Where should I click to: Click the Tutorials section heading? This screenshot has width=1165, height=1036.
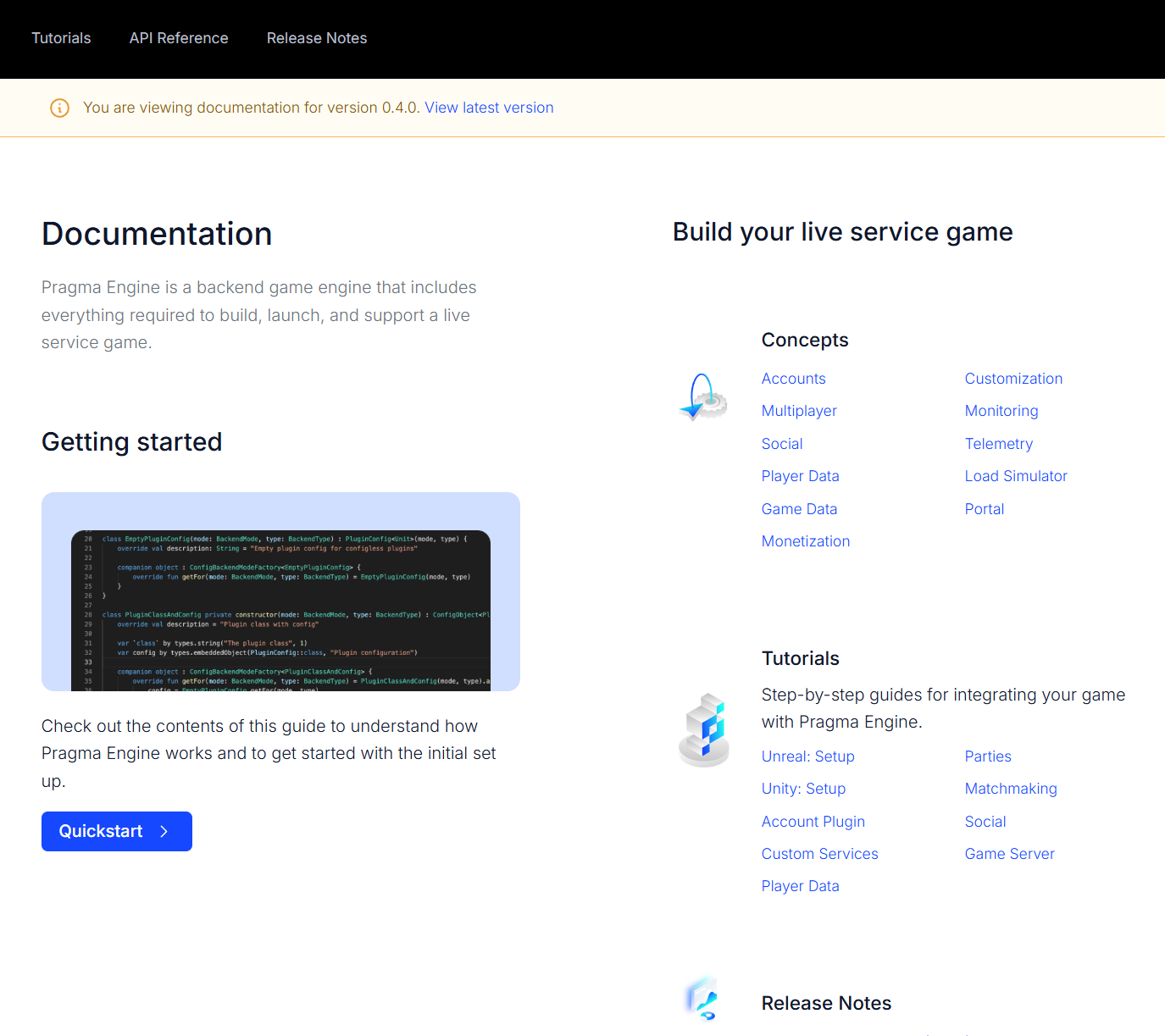coord(801,658)
